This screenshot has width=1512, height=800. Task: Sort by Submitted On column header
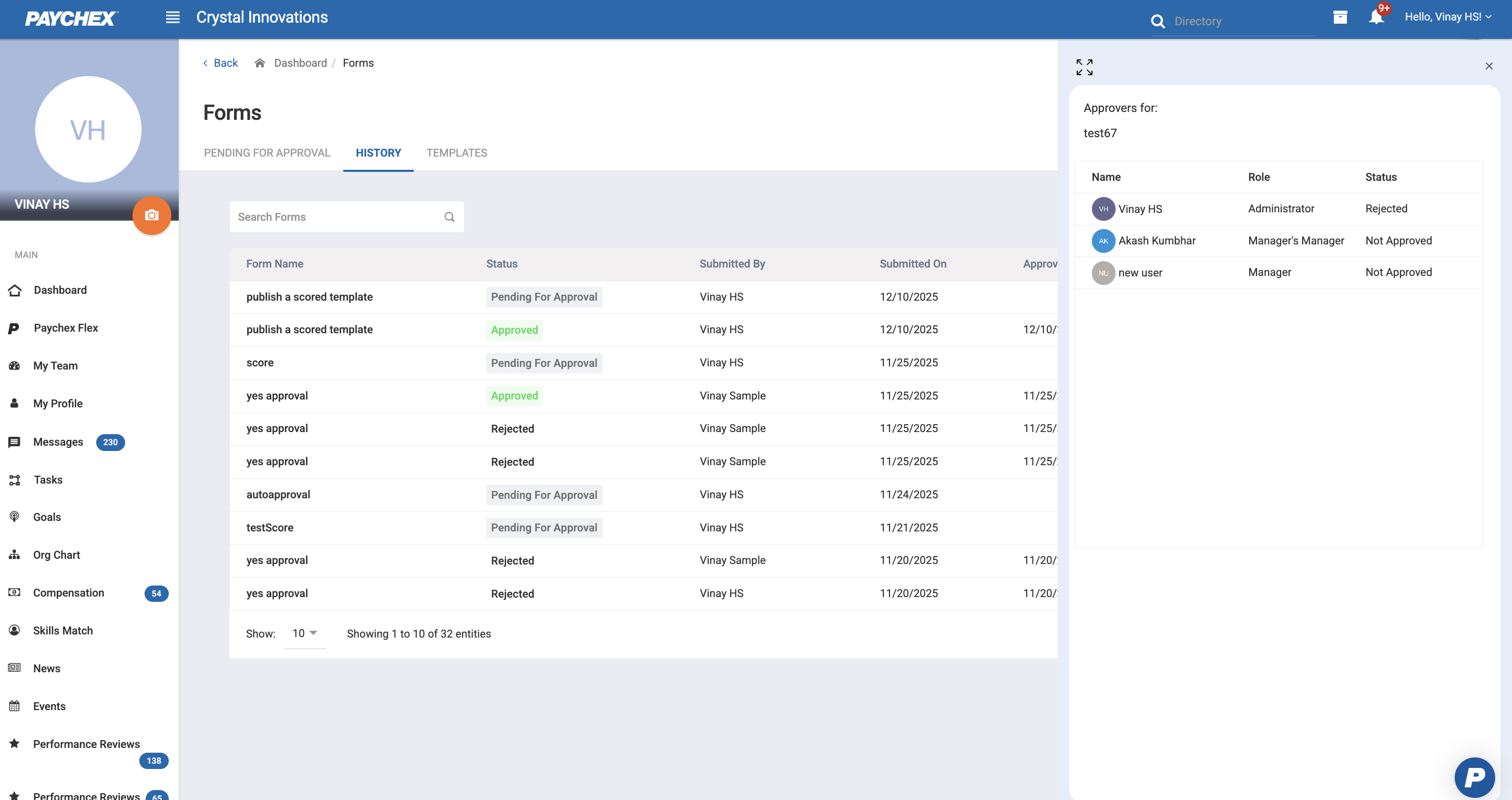click(913, 264)
